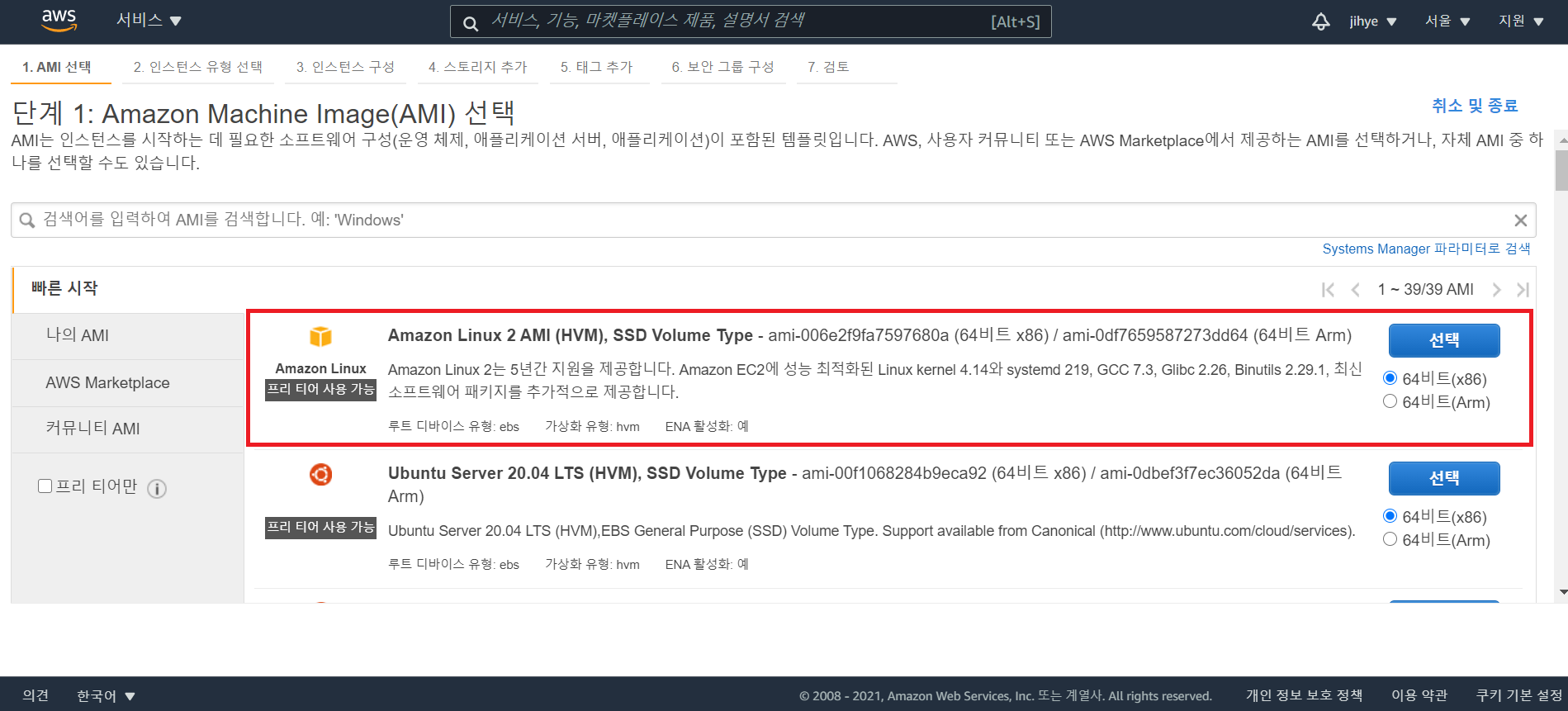This screenshot has width=1568, height=711.
Task: Go to first AMI page arrow
Action: (1328, 290)
